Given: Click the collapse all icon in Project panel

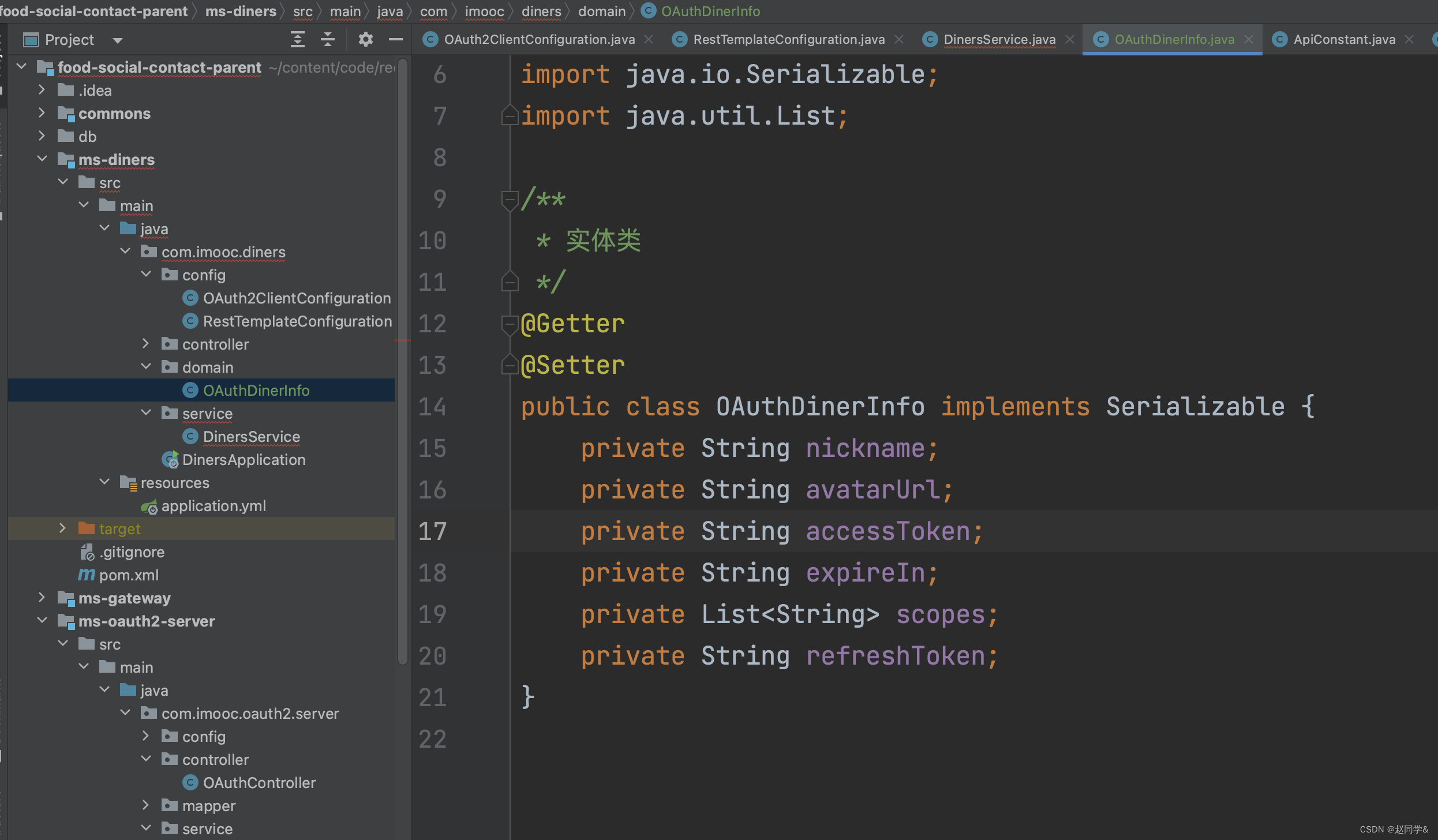Looking at the screenshot, I should pos(328,39).
